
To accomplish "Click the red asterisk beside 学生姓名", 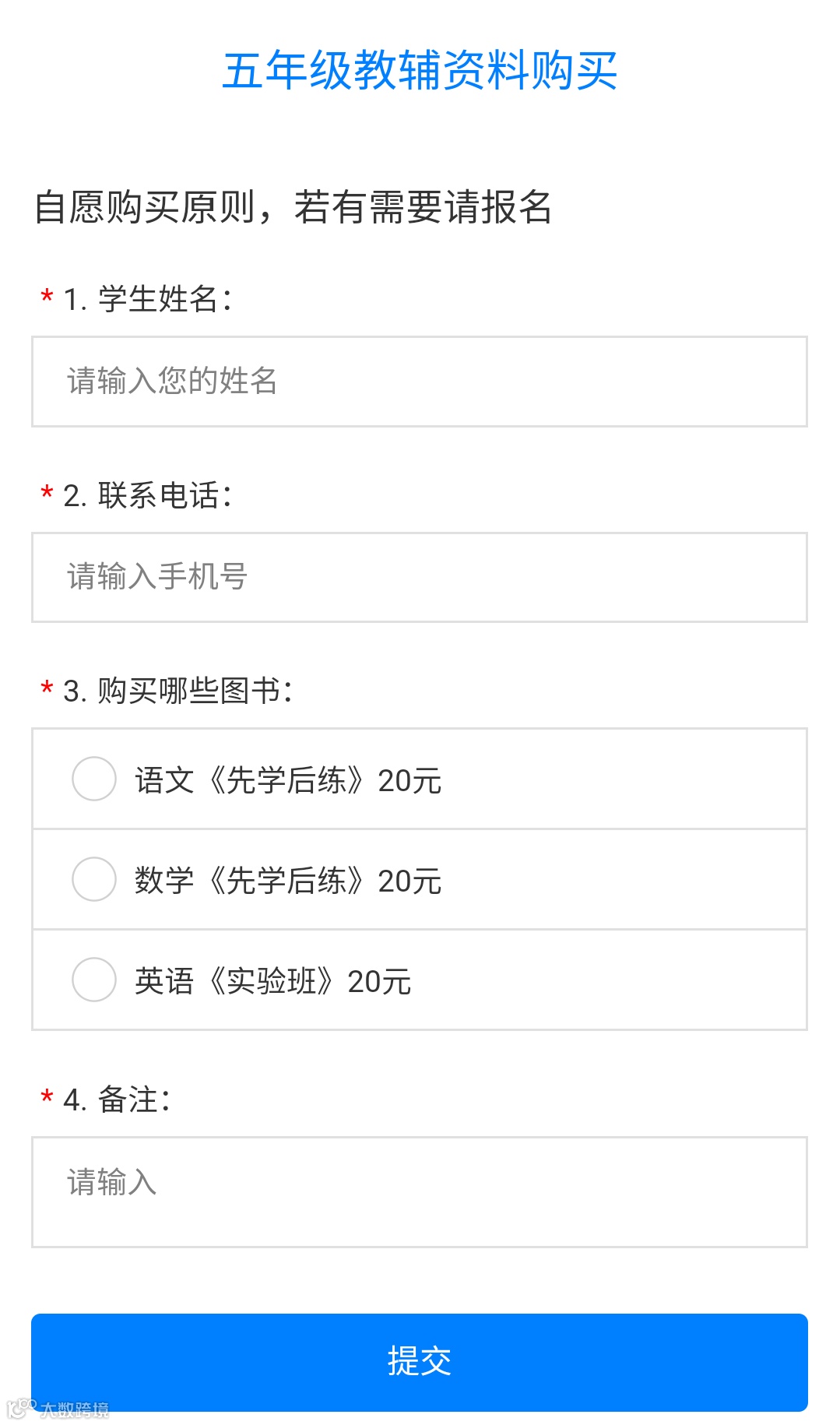I will click(x=47, y=296).
